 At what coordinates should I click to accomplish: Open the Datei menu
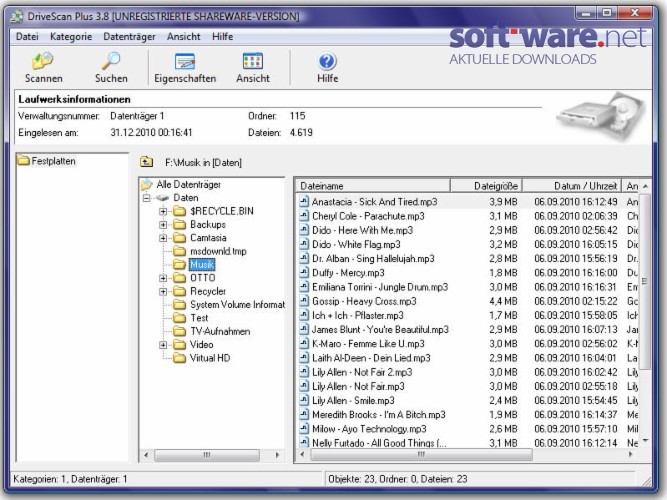coord(27,37)
